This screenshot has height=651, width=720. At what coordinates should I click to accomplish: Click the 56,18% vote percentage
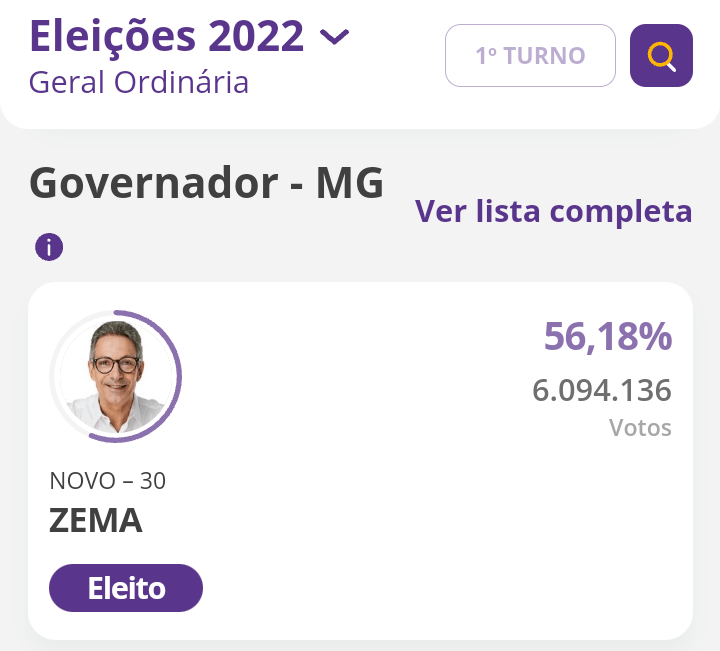[x=607, y=337]
